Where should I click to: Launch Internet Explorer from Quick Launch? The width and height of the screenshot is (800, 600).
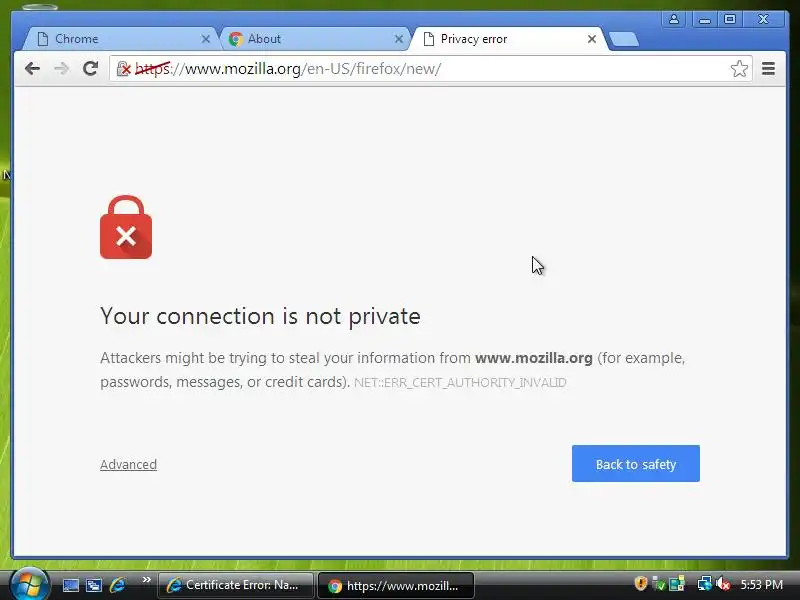tap(117, 585)
